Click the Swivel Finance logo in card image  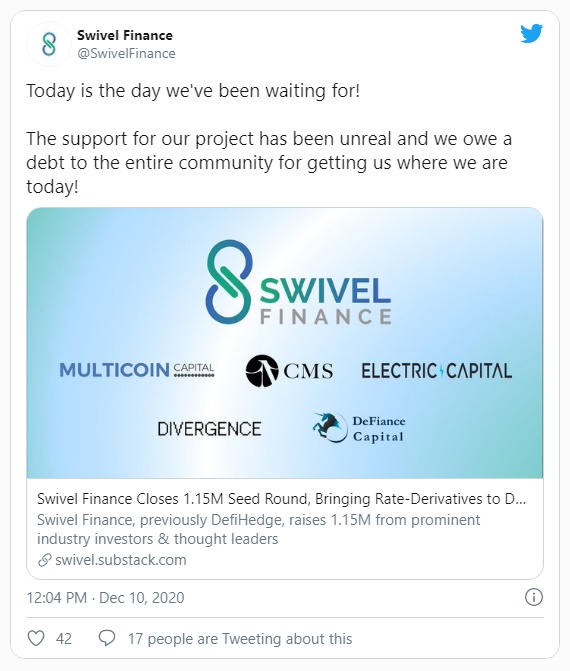(298, 282)
